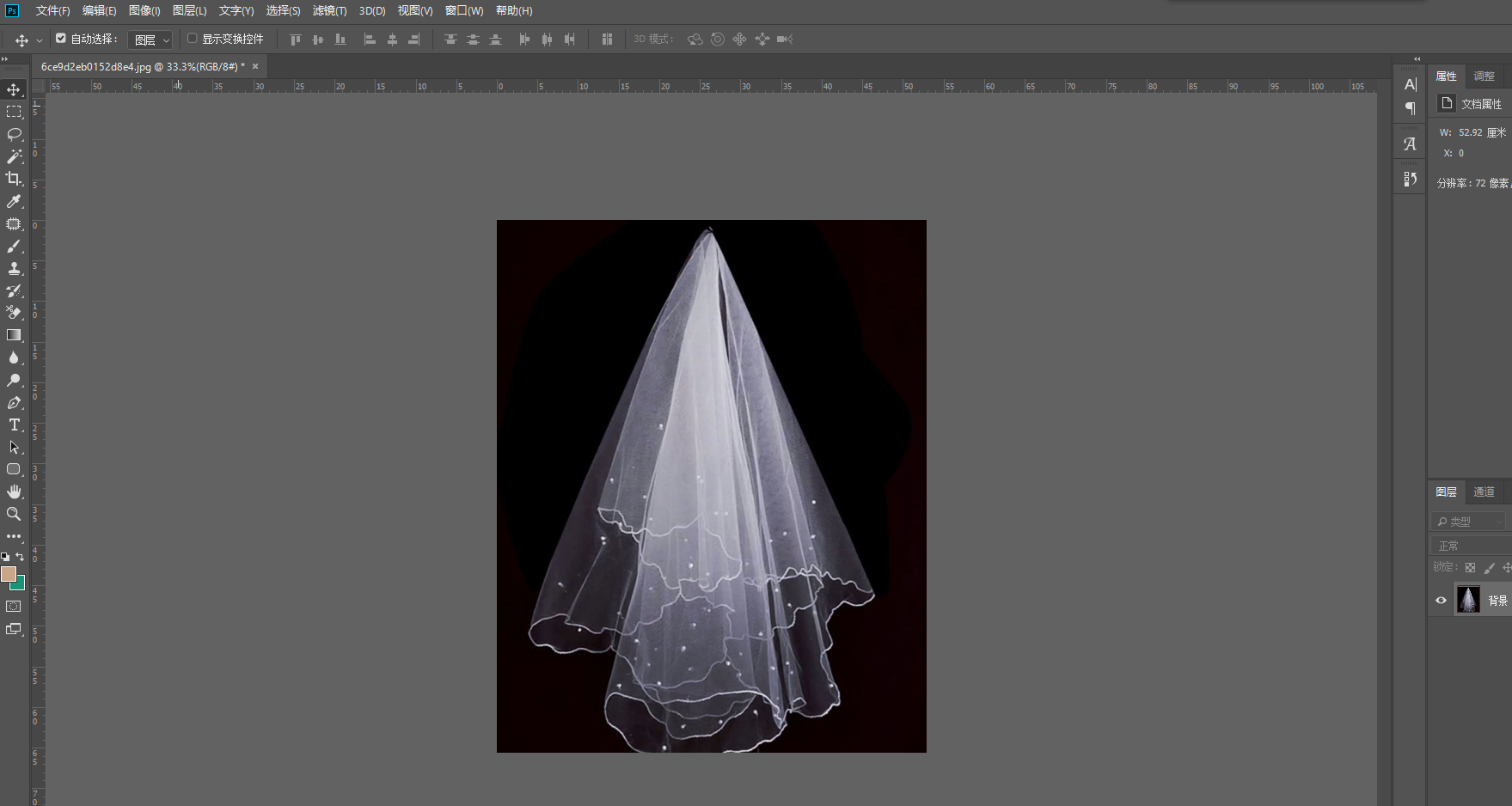Select the Dodge tool
Screen dimensions: 1512x806
coord(14,380)
